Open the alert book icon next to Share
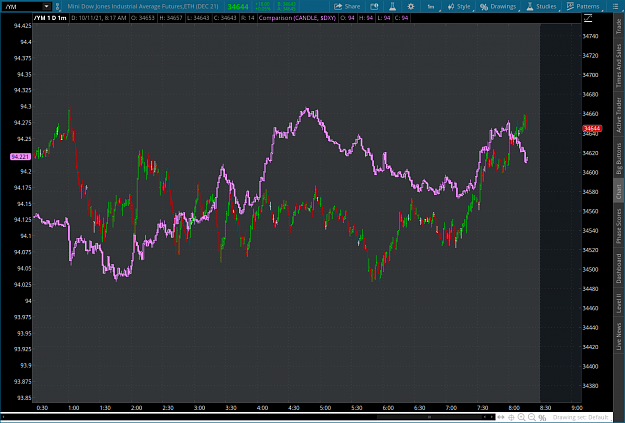 coord(374,6)
